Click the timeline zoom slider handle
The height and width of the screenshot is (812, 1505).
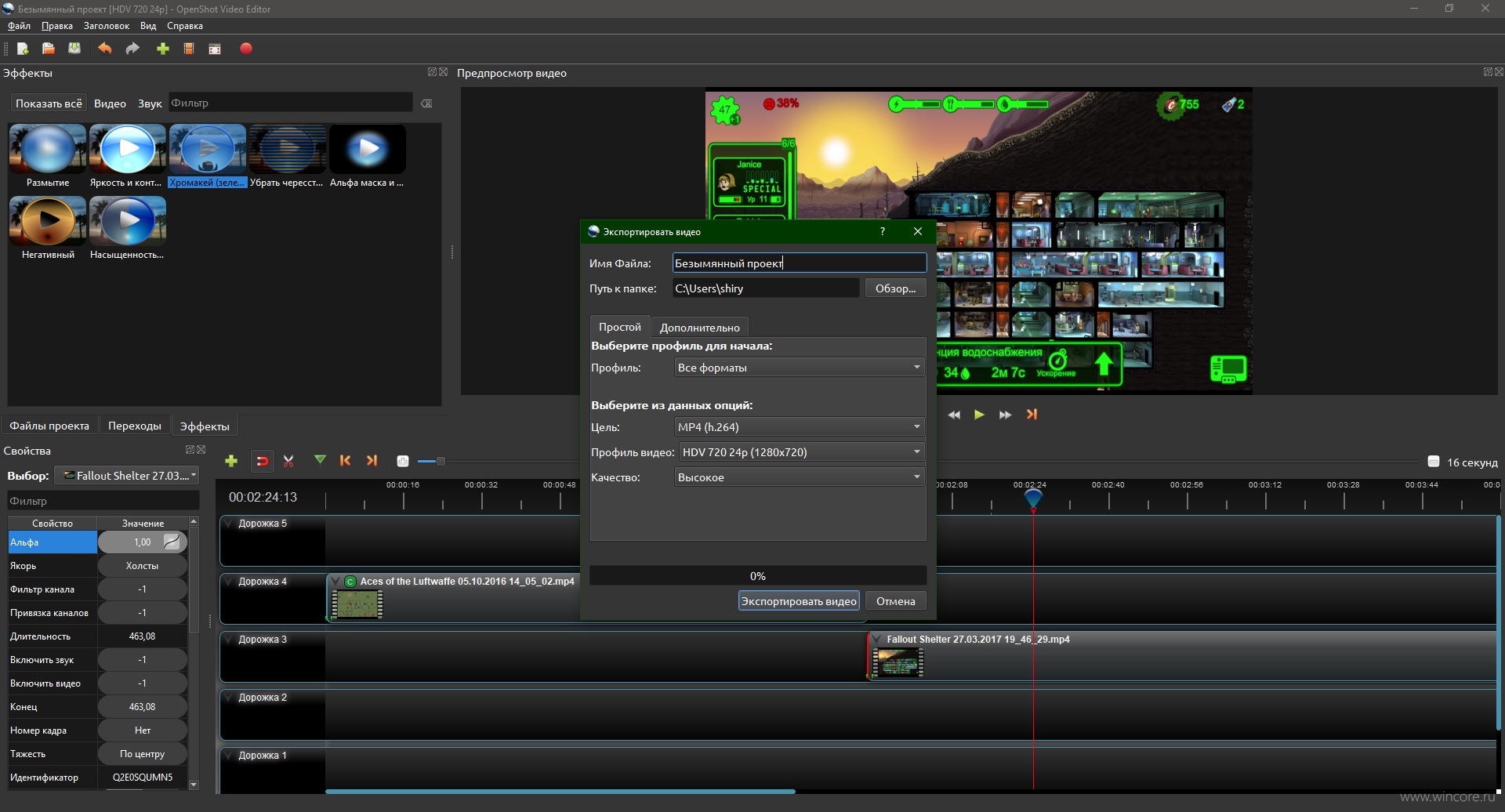pos(441,462)
